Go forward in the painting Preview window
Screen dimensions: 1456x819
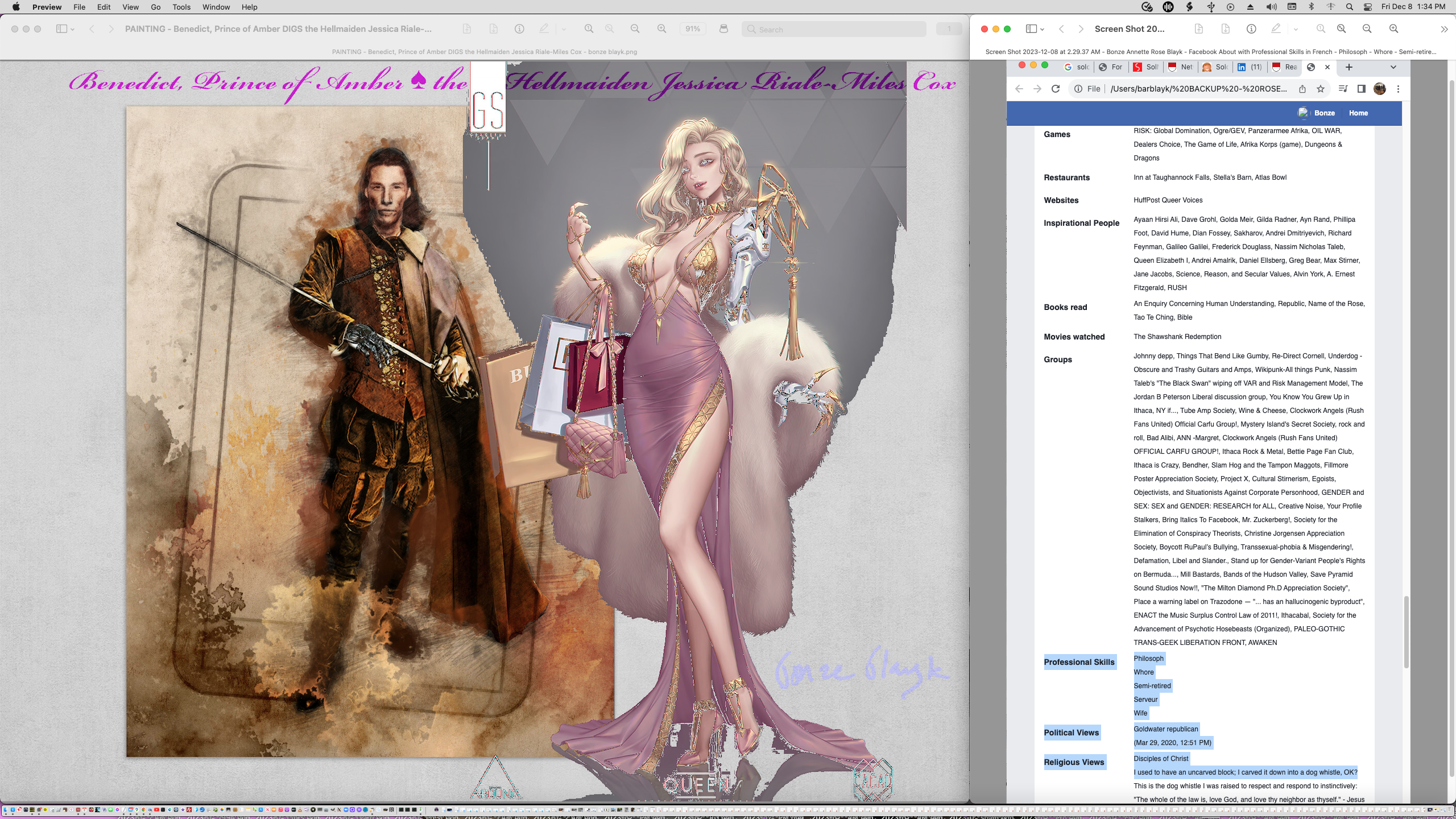click(x=111, y=29)
